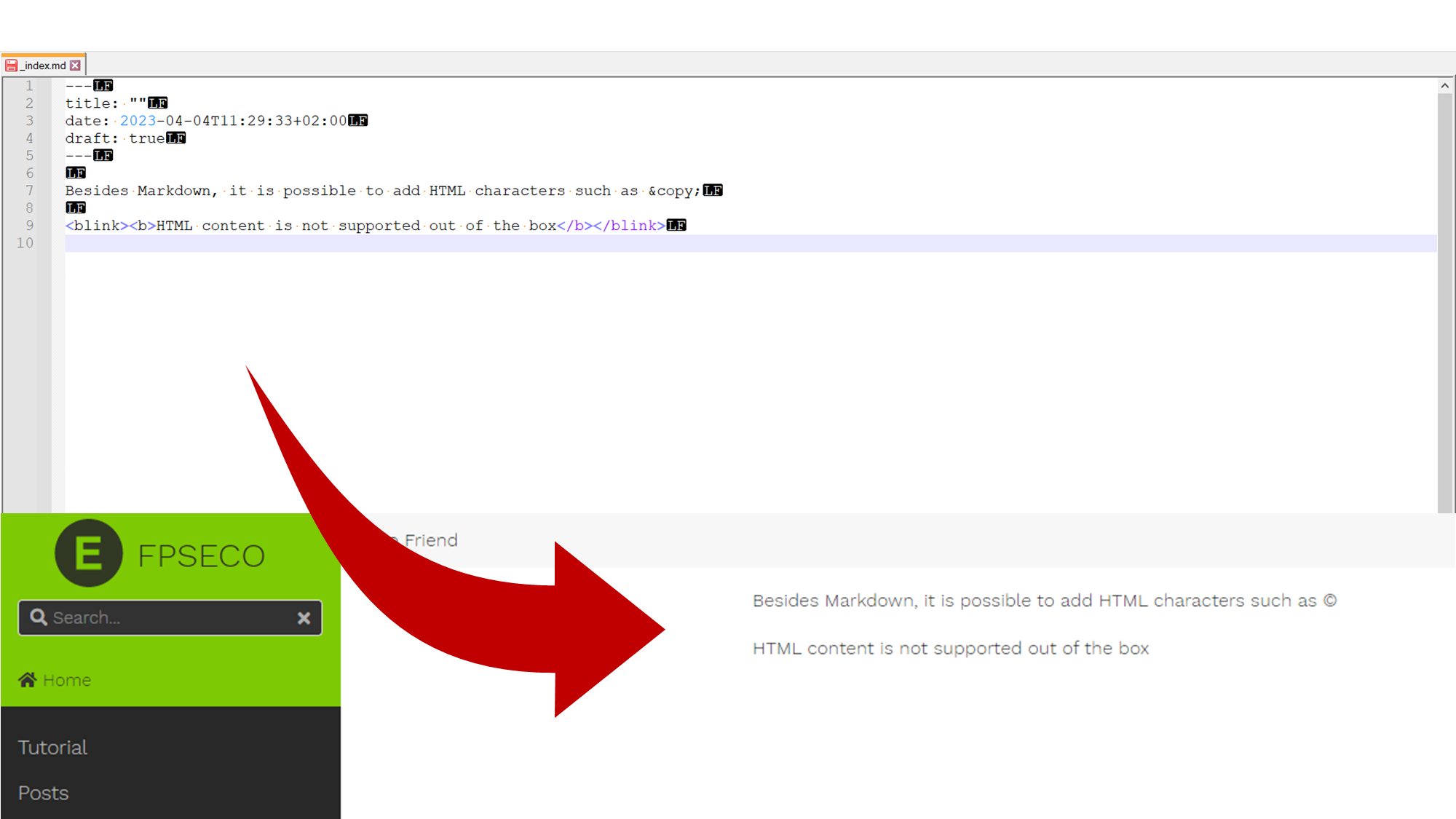Open the Posts sidebar menu item
This screenshot has width=1456, height=819.
click(x=44, y=793)
